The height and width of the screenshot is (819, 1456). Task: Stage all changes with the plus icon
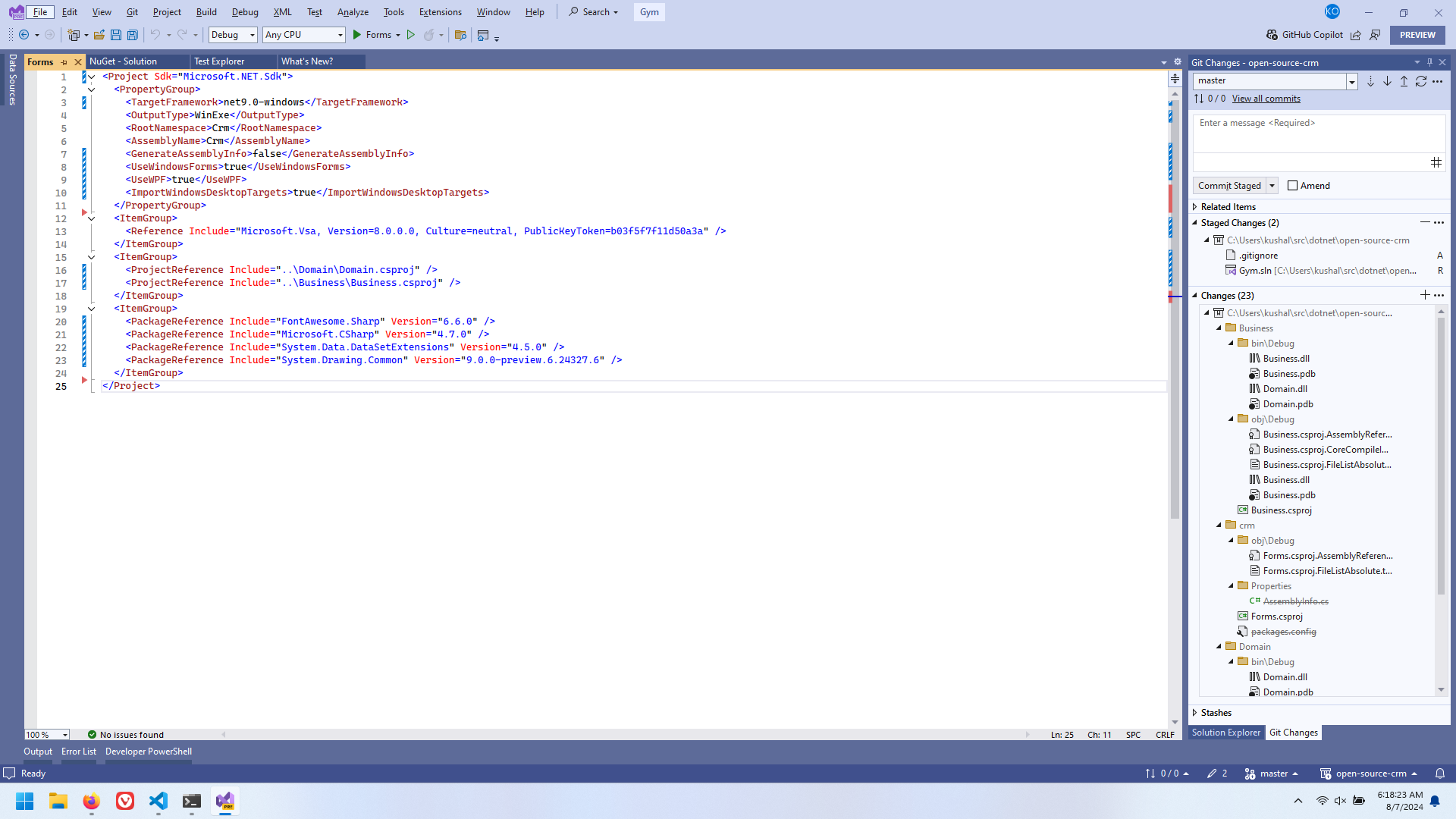(1425, 295)
